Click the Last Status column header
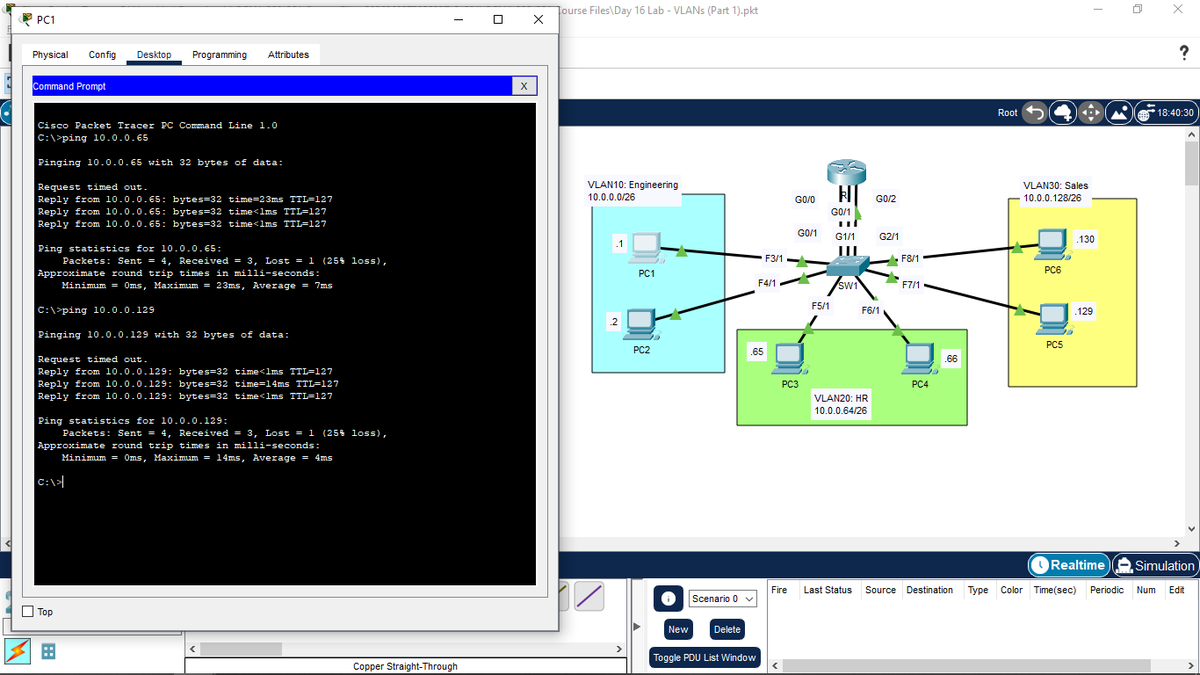The height and width of the screenshot is (675, 1200). point(828,590)
